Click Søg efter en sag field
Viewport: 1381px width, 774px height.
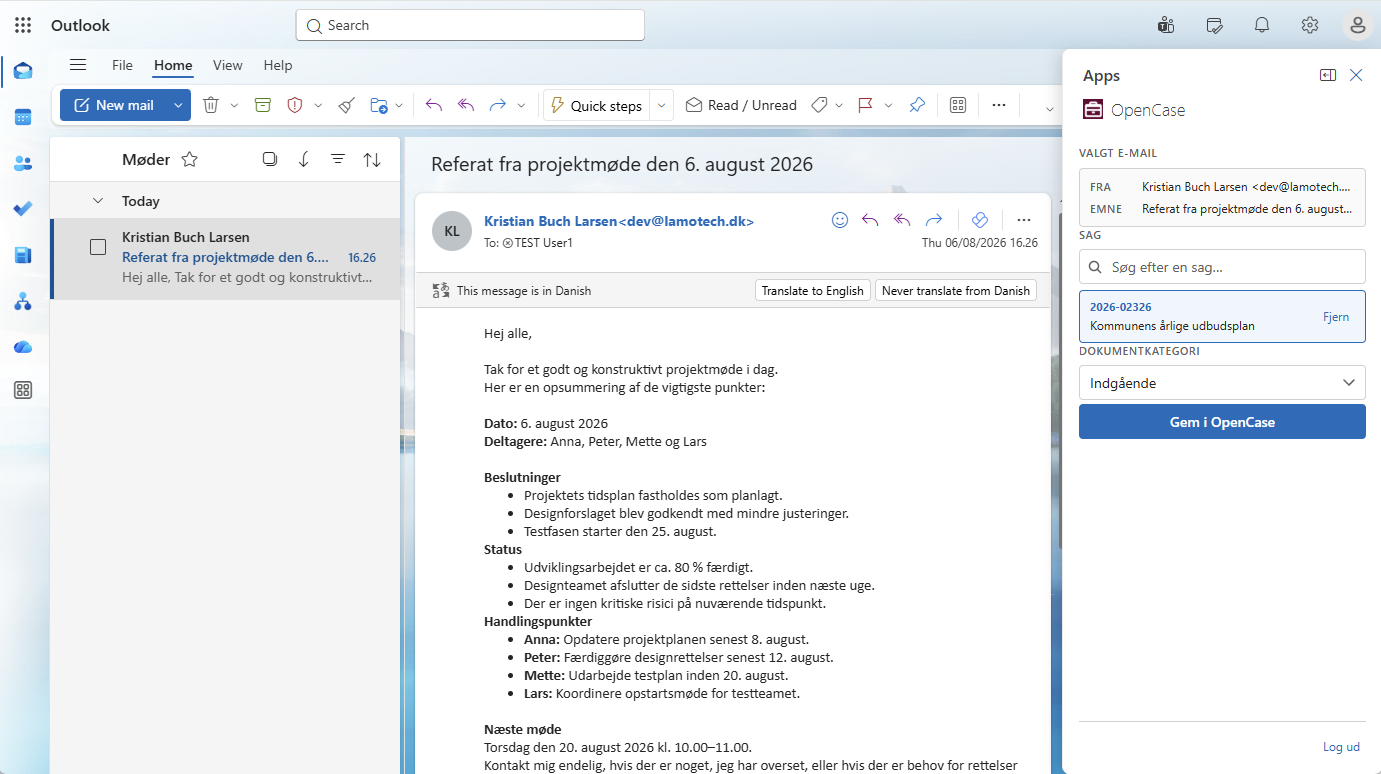click(1222, 267)
